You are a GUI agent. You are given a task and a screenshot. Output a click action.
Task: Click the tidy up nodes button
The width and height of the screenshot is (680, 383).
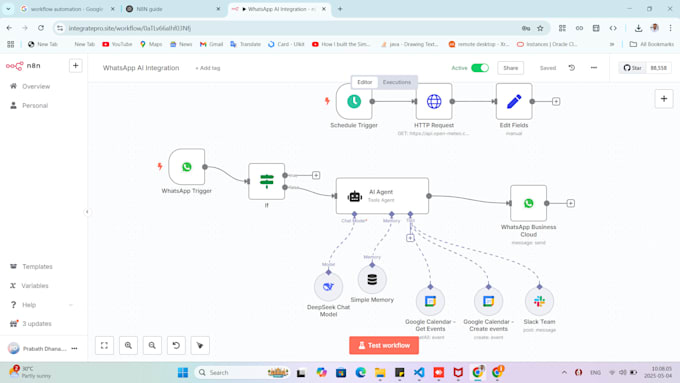[200, 345]
